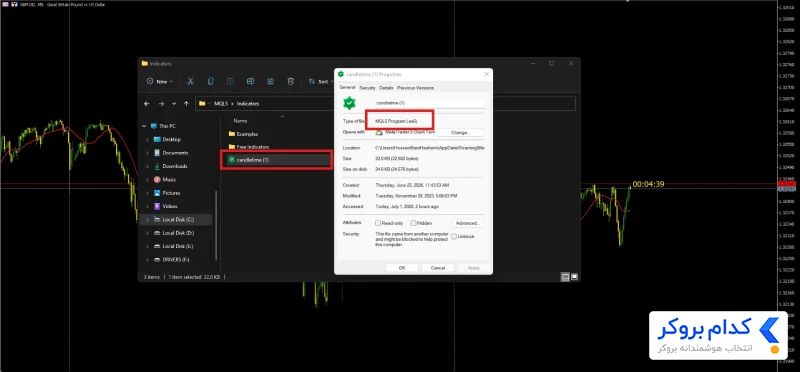Click the Change... button
The width and height of the screenshot is (800, 372).
click(460, 132)
